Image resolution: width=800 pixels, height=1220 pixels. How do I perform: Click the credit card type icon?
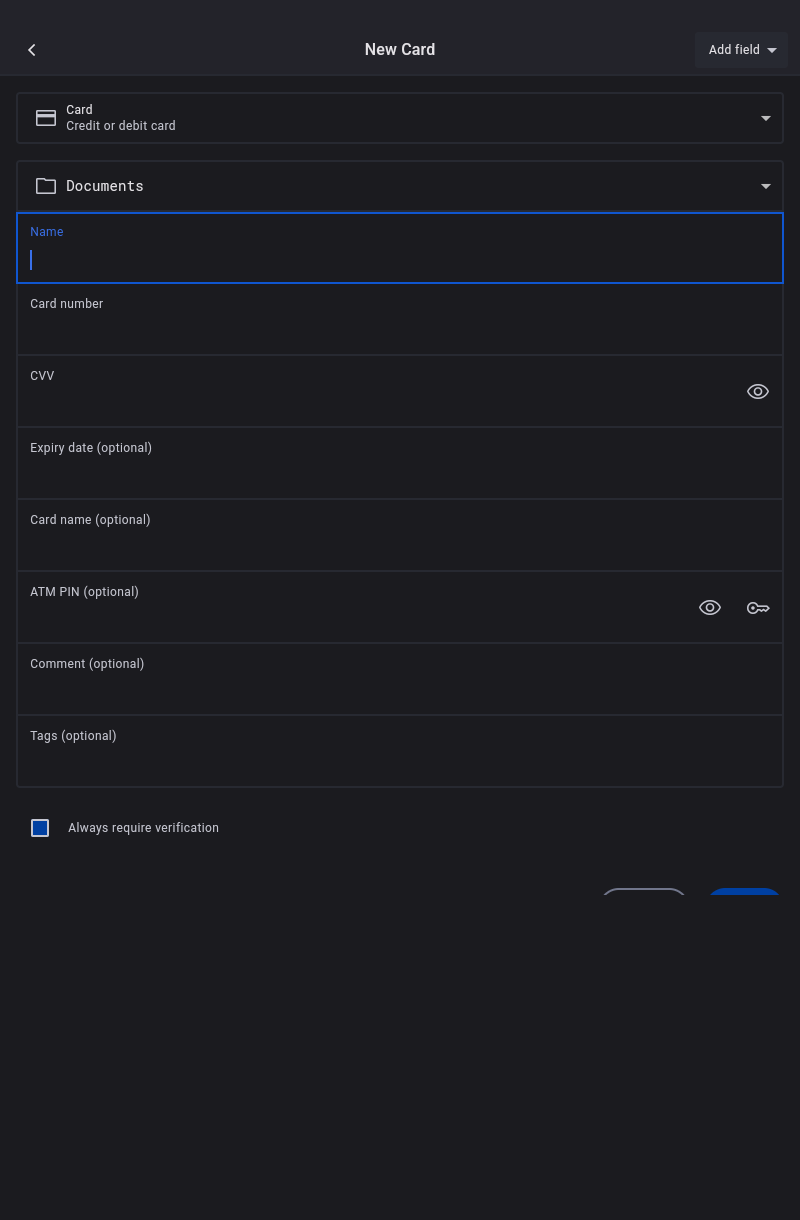46,118
